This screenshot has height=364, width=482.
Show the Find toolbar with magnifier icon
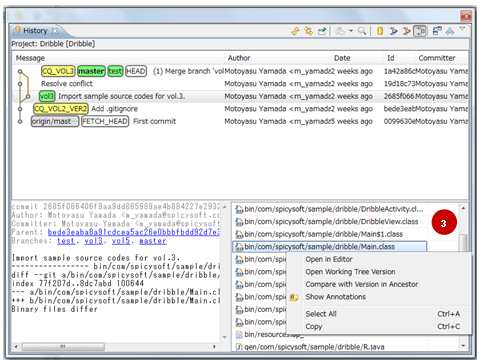click(x=362, y=31)
